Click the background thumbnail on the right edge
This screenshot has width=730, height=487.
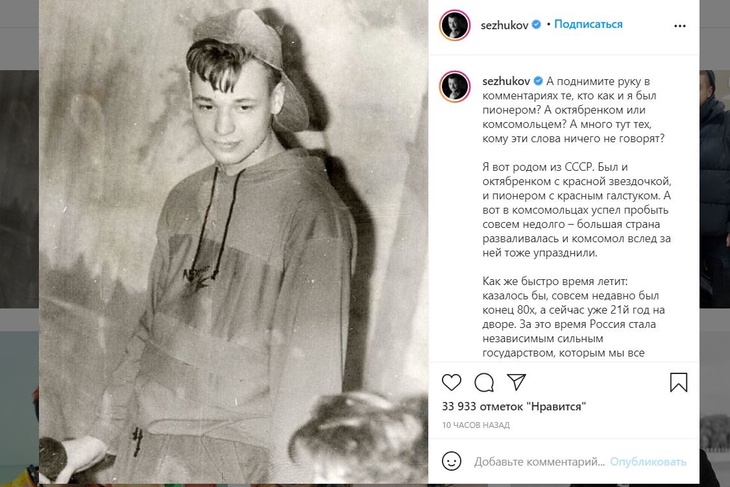(x=715, y=189)
